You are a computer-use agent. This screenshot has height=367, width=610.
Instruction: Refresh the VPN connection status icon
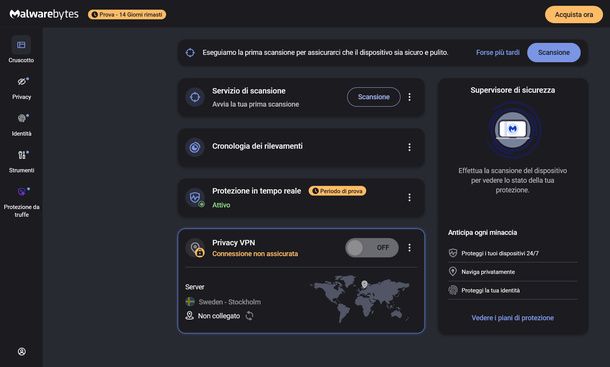249,316
